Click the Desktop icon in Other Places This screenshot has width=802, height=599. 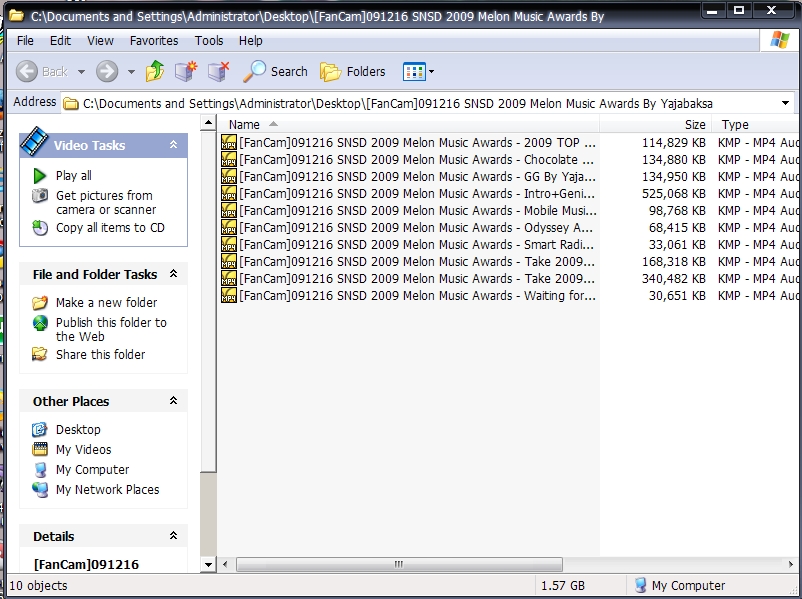click(40, 429)
